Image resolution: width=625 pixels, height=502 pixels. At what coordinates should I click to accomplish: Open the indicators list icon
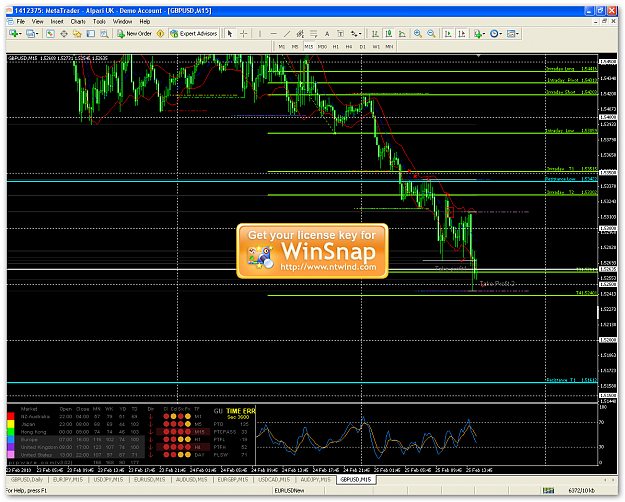(478, 34)
